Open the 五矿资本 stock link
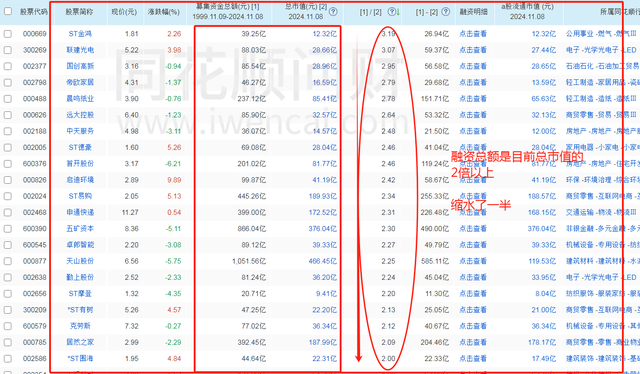This screenshot has height=374, width=640. 80,229
